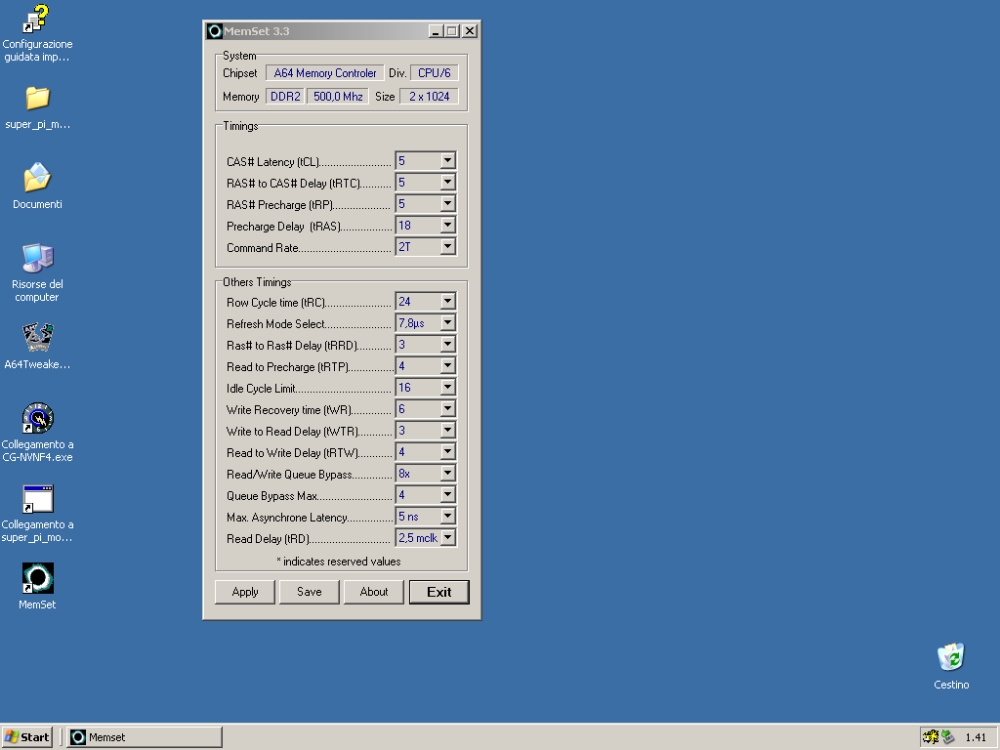Click the Apply button
This screenshot has height=750, width=1000.
pyautogui.click(x=245, y=592)
